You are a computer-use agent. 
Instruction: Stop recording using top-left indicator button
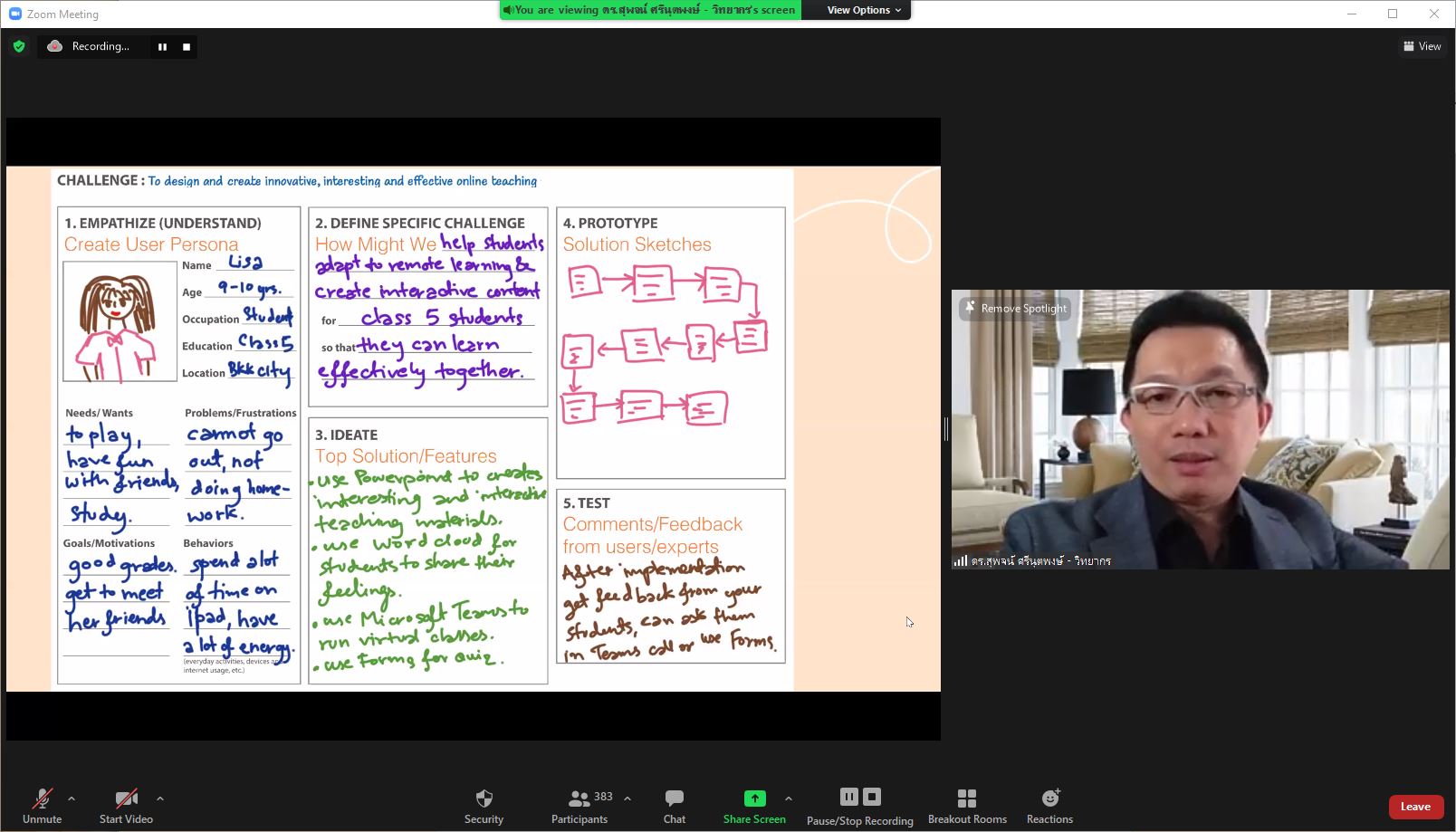coord(187,47)
